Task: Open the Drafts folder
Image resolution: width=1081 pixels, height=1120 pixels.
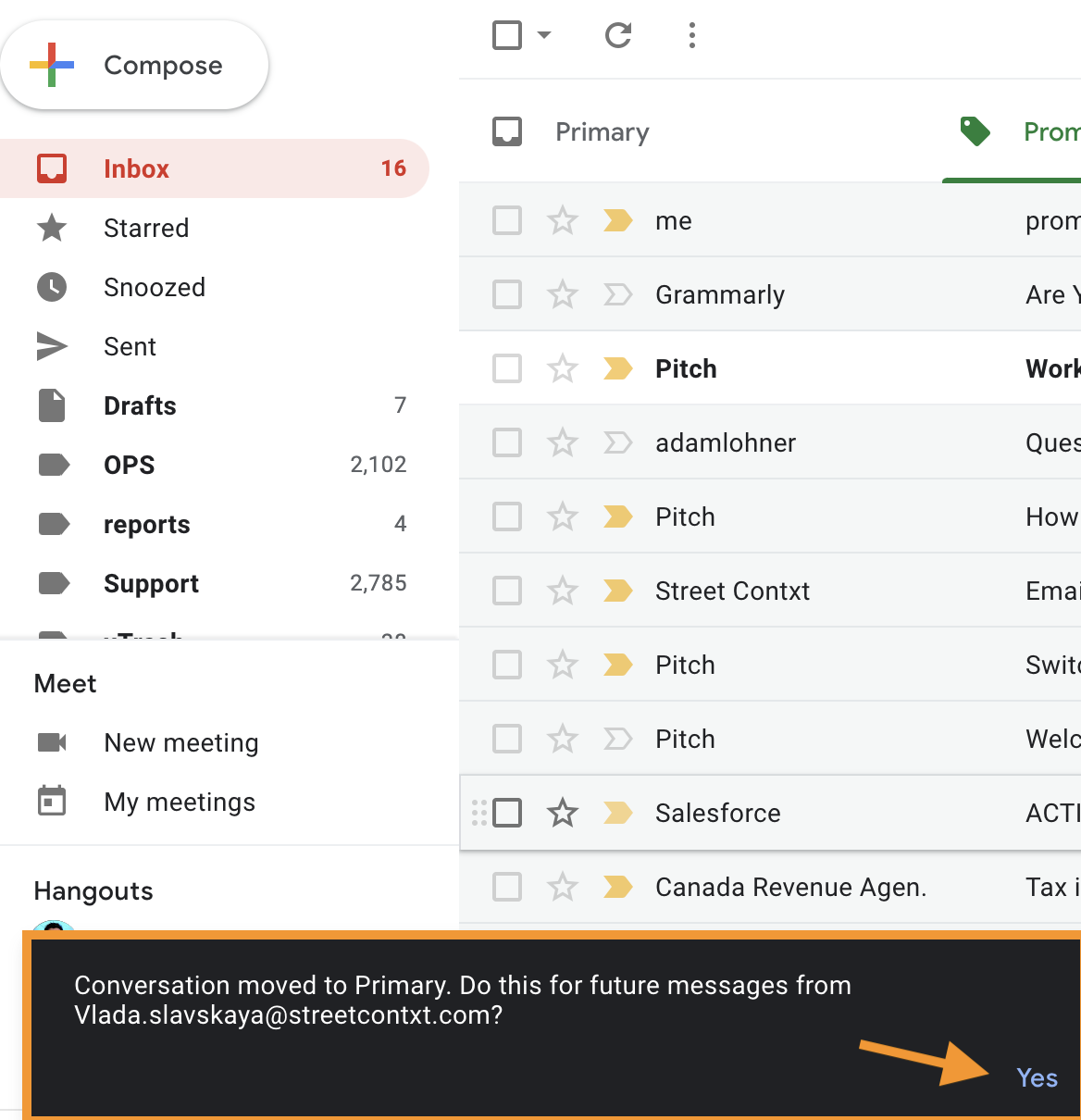Action: coord(215,405)
